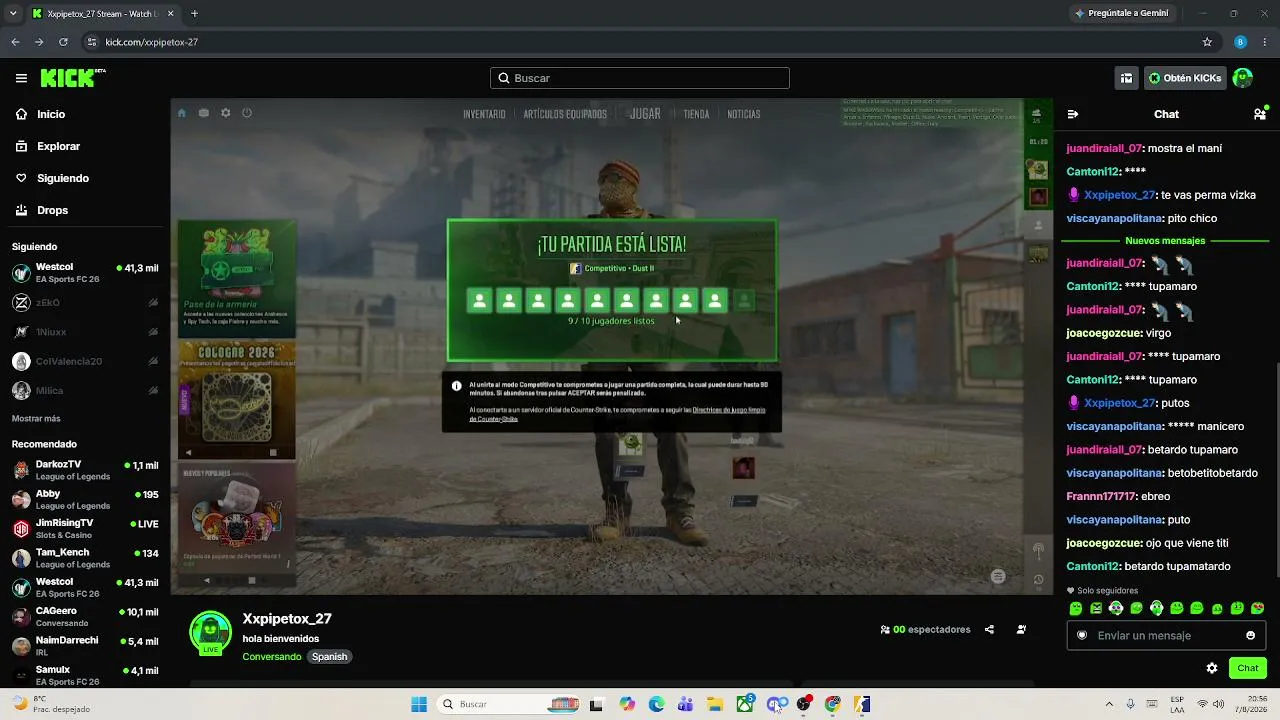Open DarkozTV recommended channel

(85, 470)
